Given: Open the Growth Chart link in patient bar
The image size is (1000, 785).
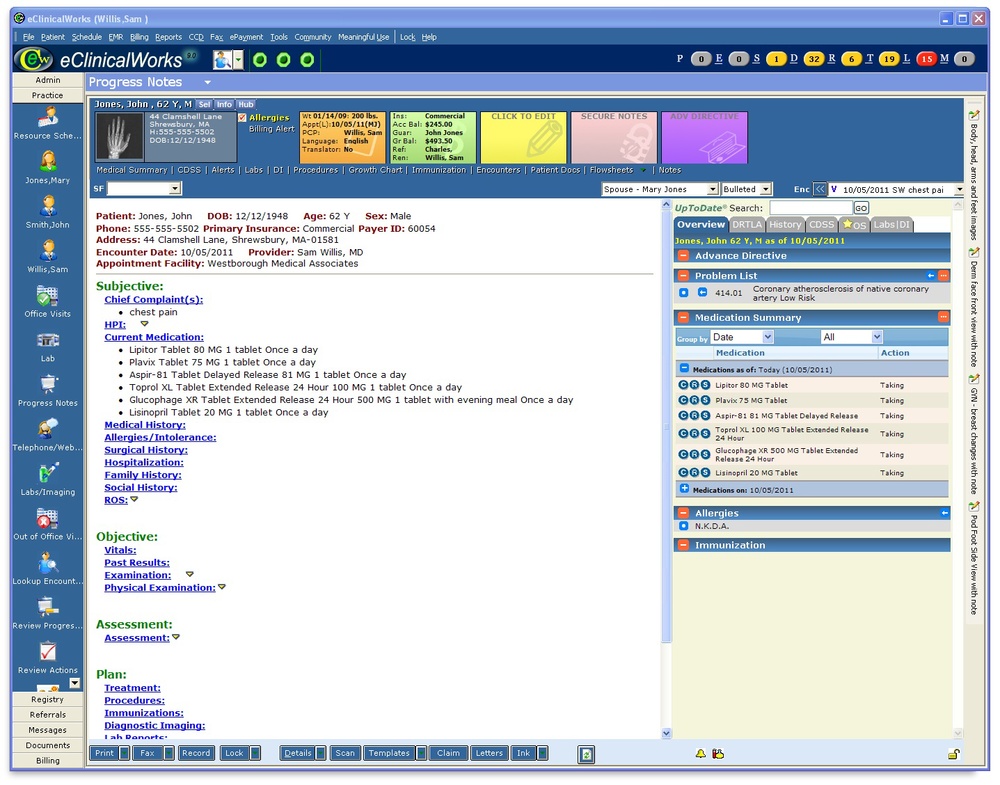Looking at the screenshot, I should pos(375,170).
